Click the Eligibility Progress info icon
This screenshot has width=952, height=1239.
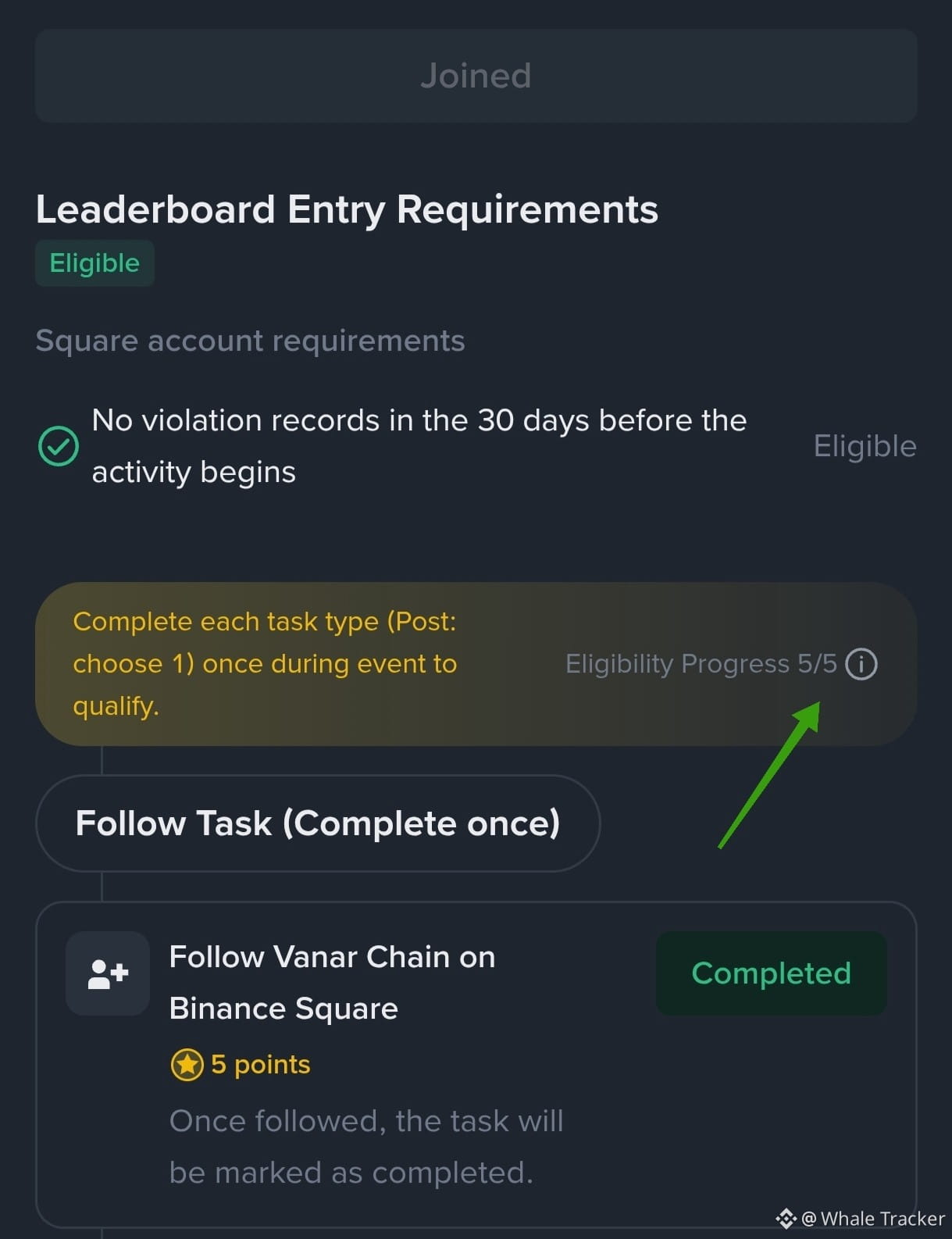861,664
